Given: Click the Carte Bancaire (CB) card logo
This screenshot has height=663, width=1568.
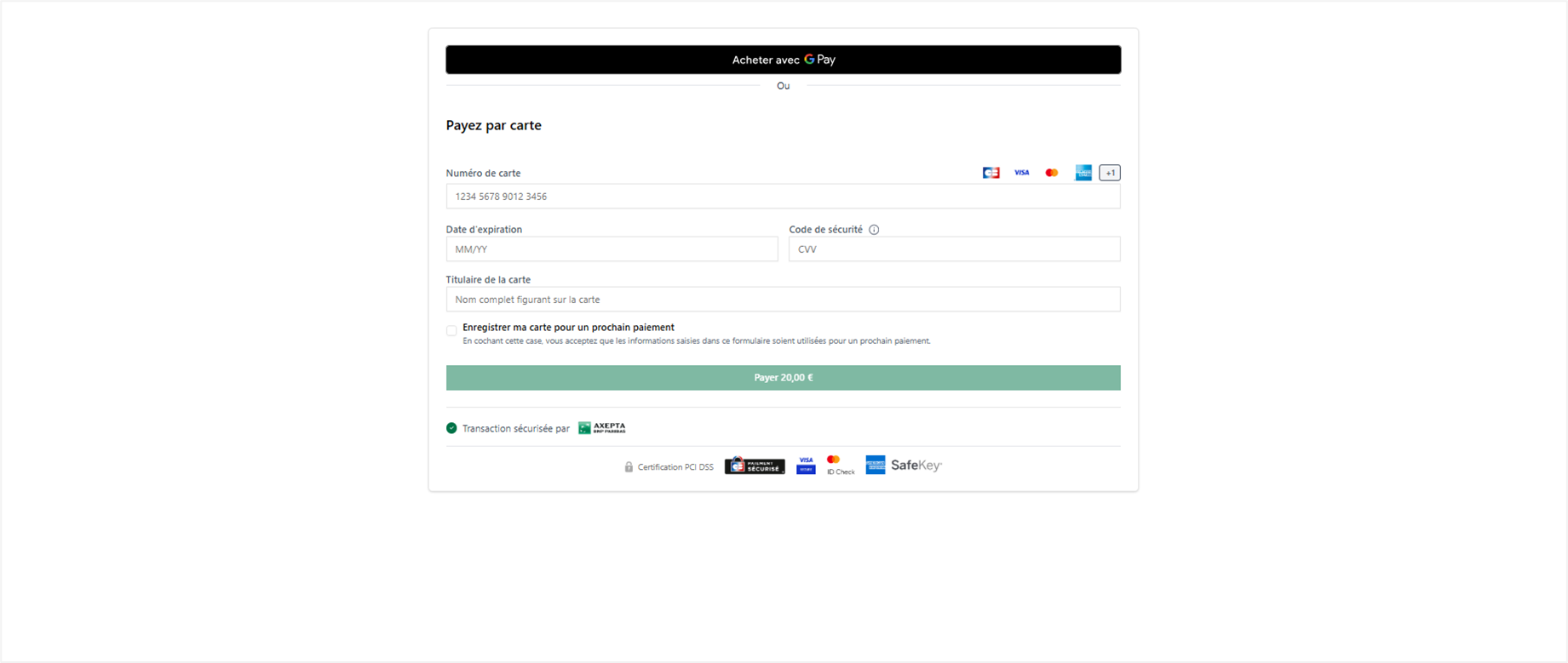Looking at the screenshot, I should click(x=991, y=173).
